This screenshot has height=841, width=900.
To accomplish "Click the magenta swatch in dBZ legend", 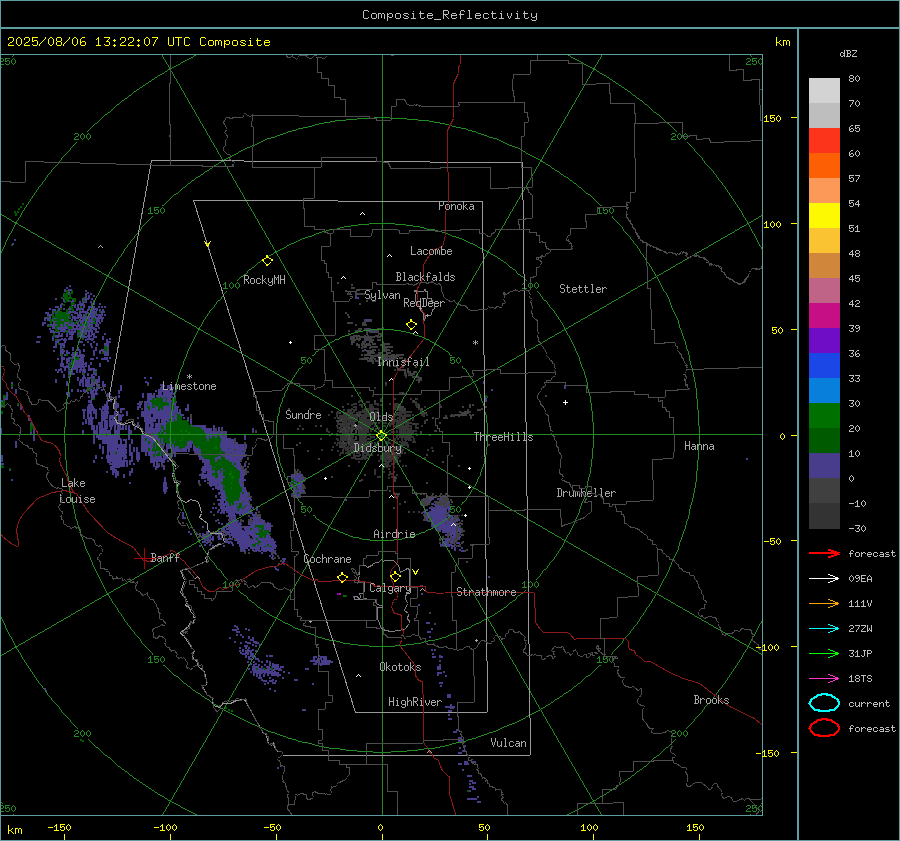I will (824, 315).
